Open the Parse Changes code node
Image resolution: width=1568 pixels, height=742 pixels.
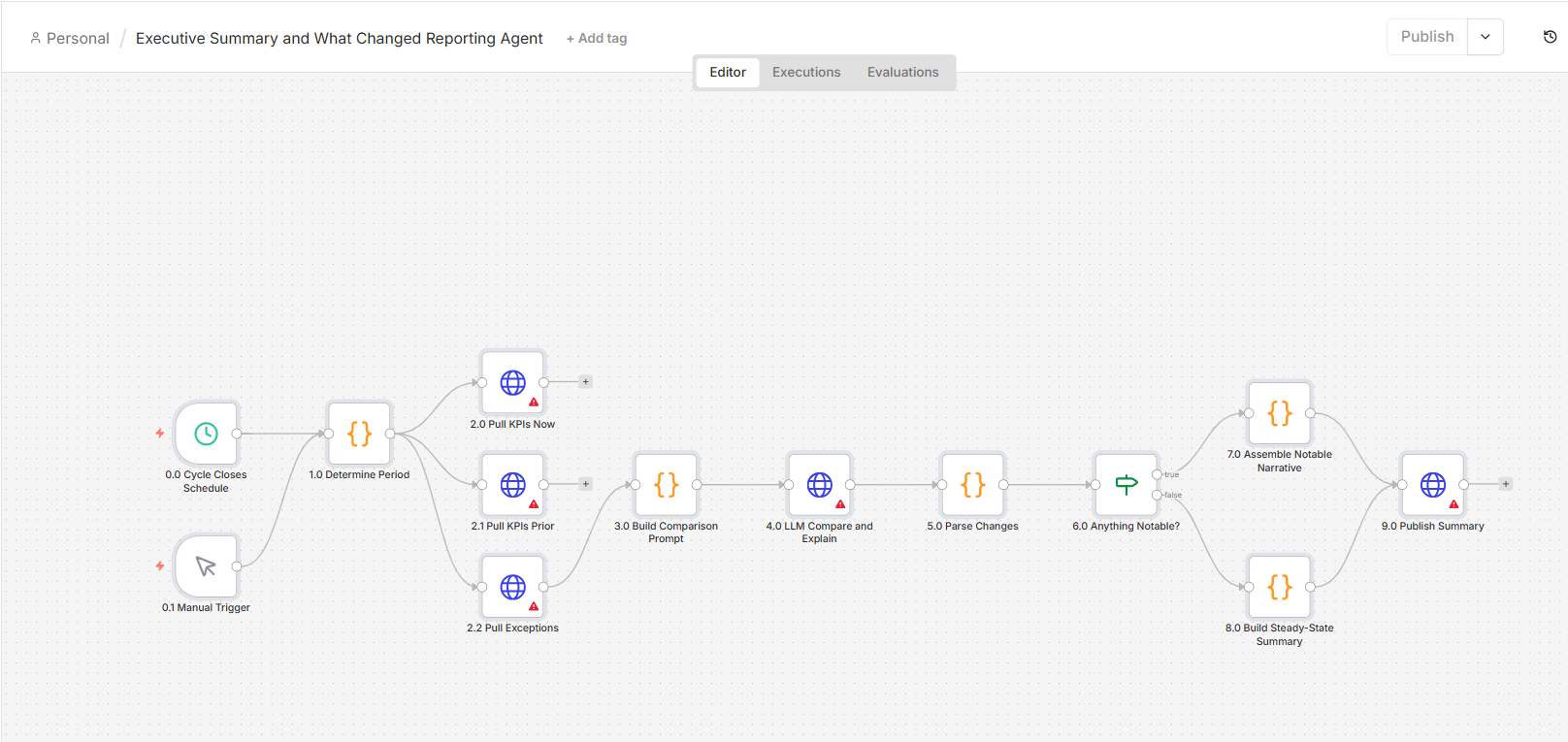point(972,484)
